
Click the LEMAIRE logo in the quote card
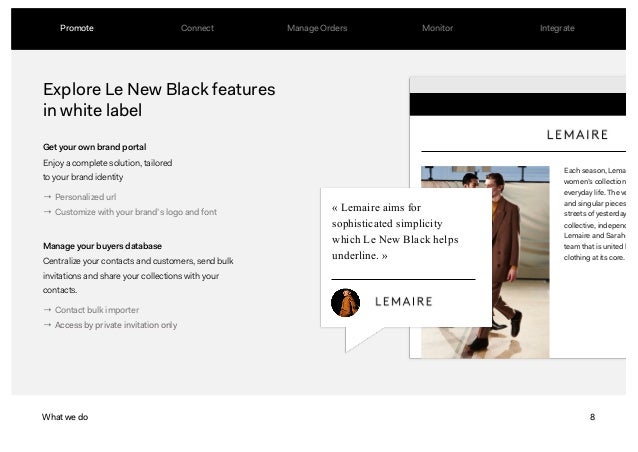(x=404, y=301)
